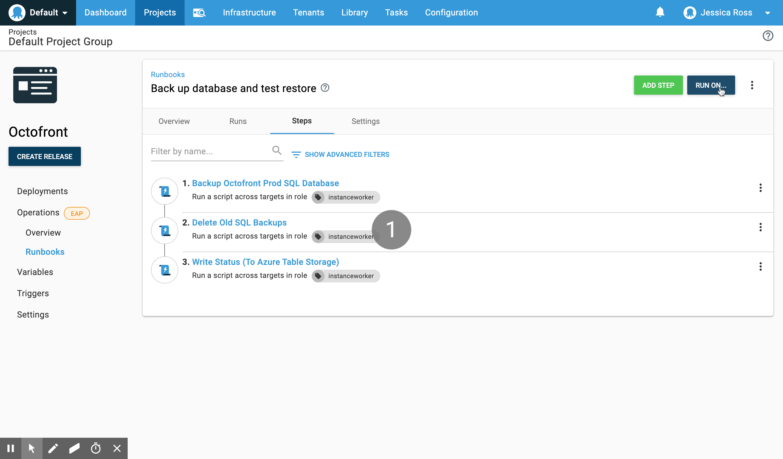Viewport: 783px width, 459px height.
Task: Click the Projects breadcrumb above Default Project Group
Action: click(22, 31)
